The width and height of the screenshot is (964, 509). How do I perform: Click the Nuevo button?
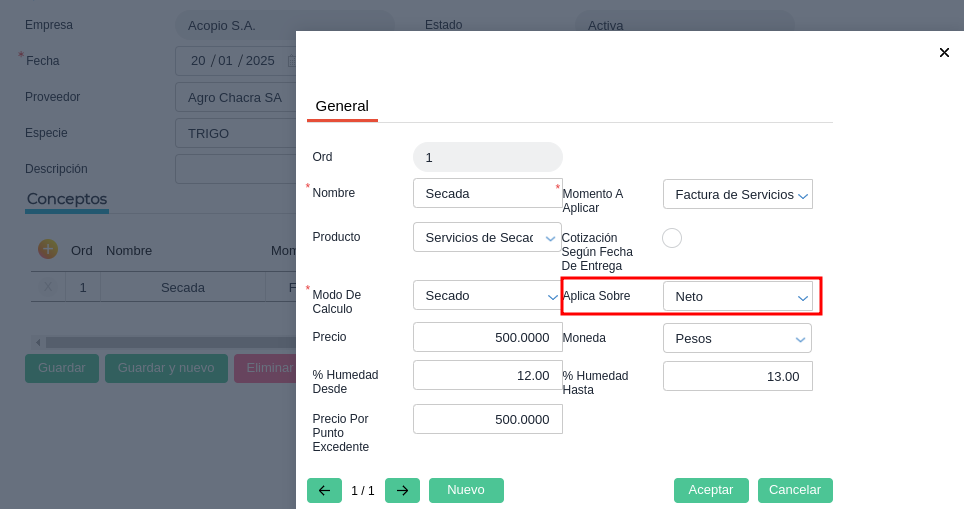click(x=466, y=490)
